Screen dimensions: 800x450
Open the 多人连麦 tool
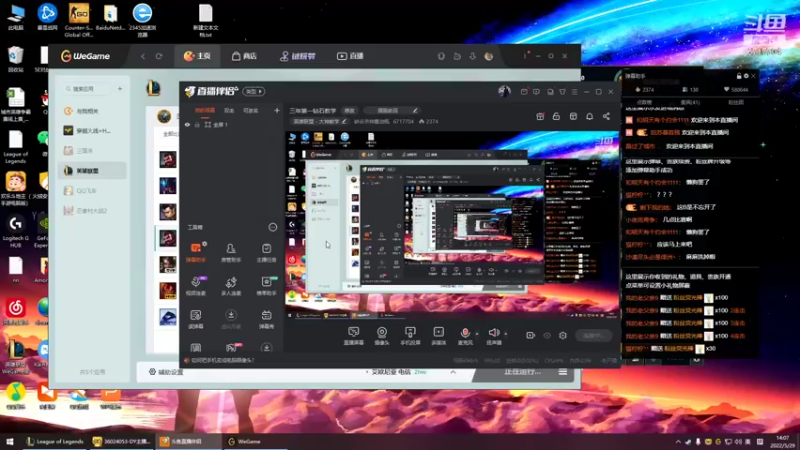tap(231, 285)
